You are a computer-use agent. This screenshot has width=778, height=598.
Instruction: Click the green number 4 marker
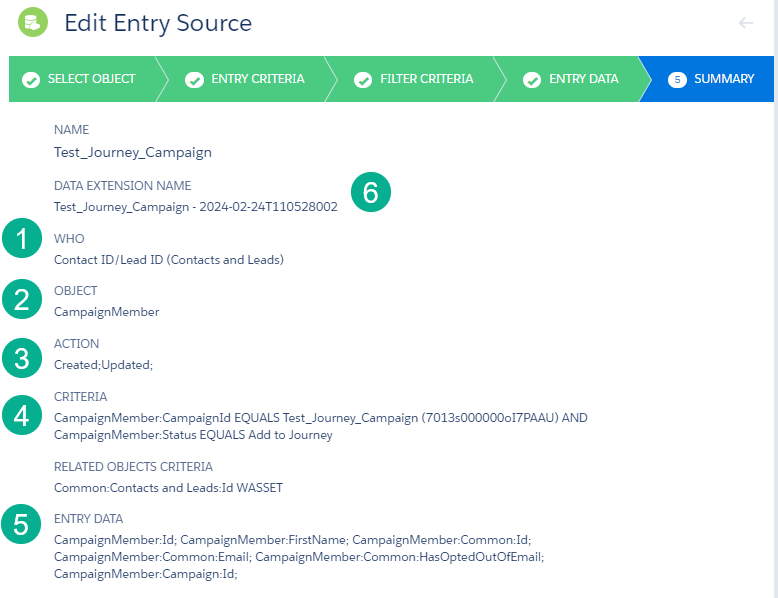click(22, 416)
